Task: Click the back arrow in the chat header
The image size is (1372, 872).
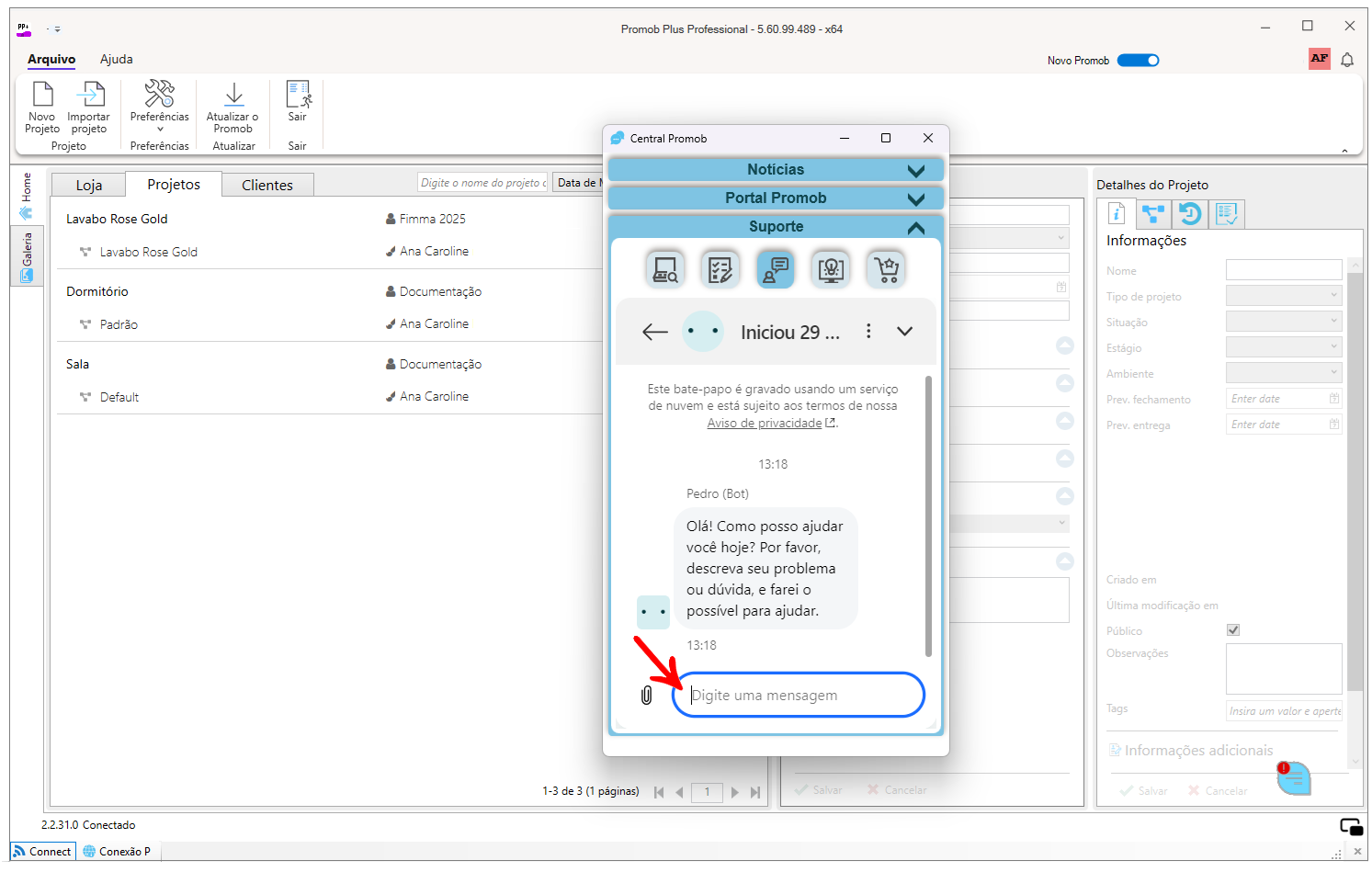Action: pos(655,332)
